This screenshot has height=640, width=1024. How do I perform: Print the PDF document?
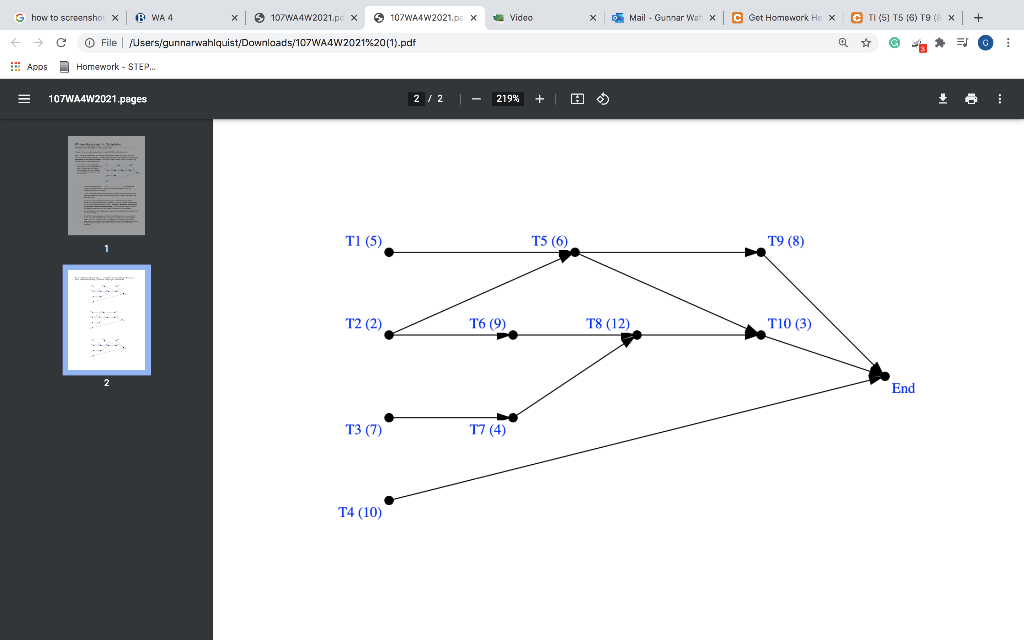(x=971, y=99)
